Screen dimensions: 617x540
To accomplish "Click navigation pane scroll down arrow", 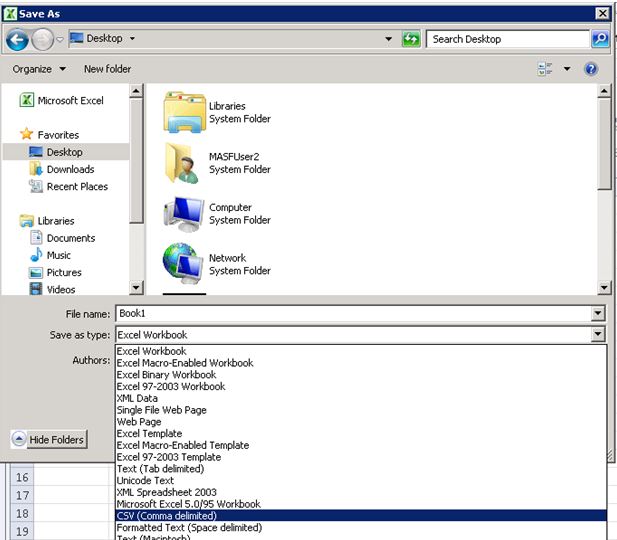I will coord(136,287).
